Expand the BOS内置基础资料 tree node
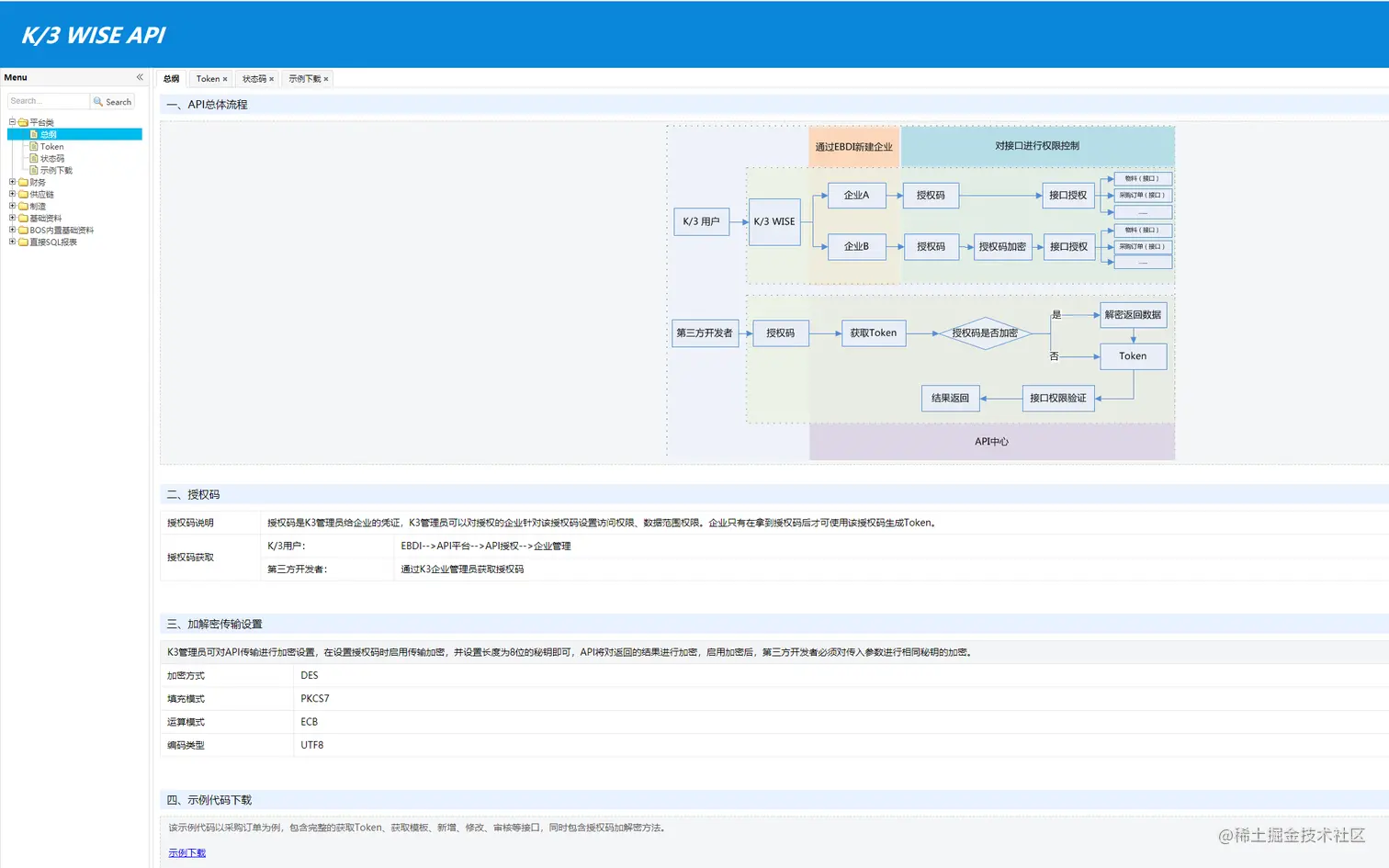Screen dimensions: 1389x868 tap(12, 230)
